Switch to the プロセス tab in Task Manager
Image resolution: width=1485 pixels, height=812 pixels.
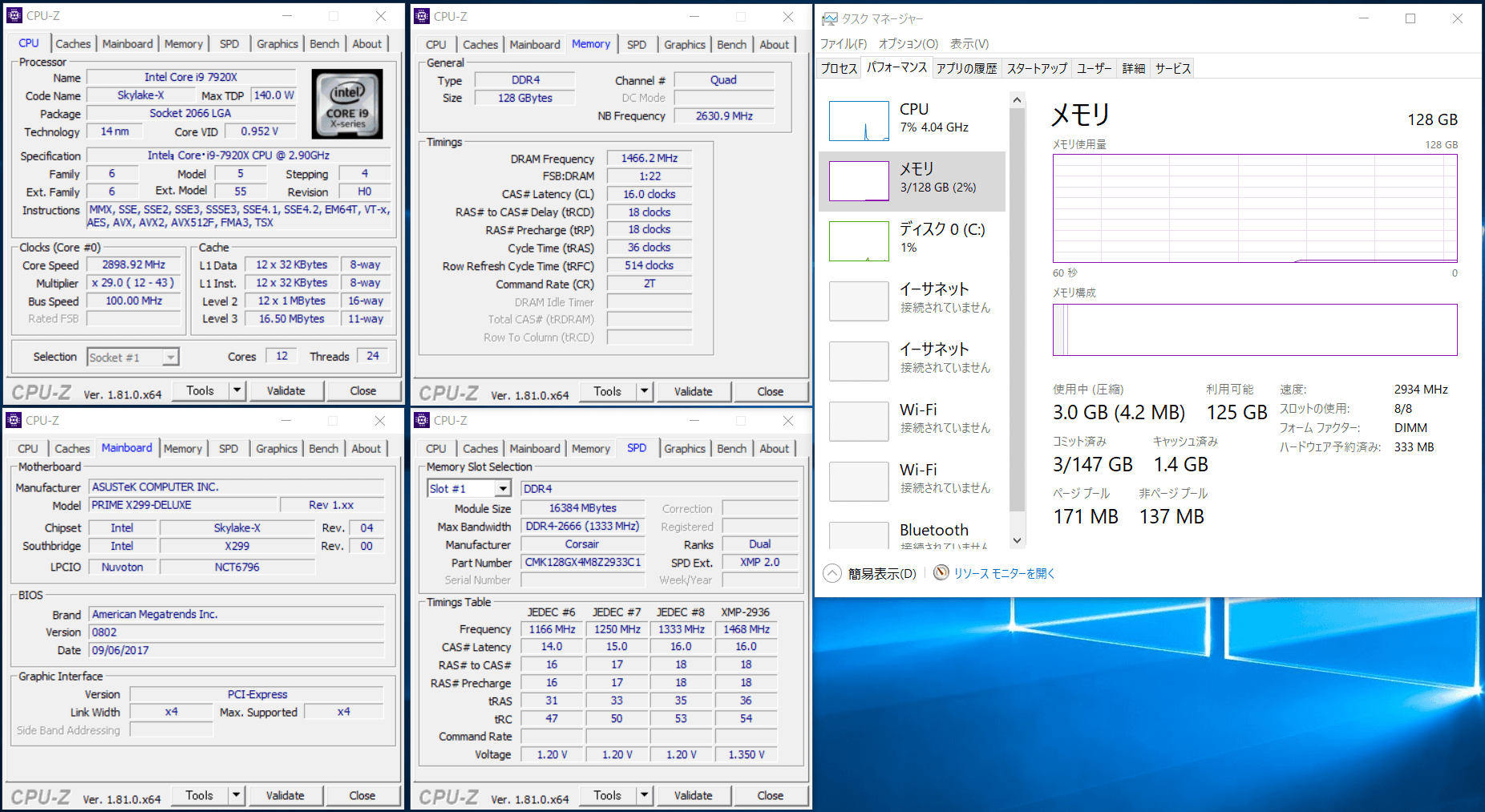tap(839, 68)
